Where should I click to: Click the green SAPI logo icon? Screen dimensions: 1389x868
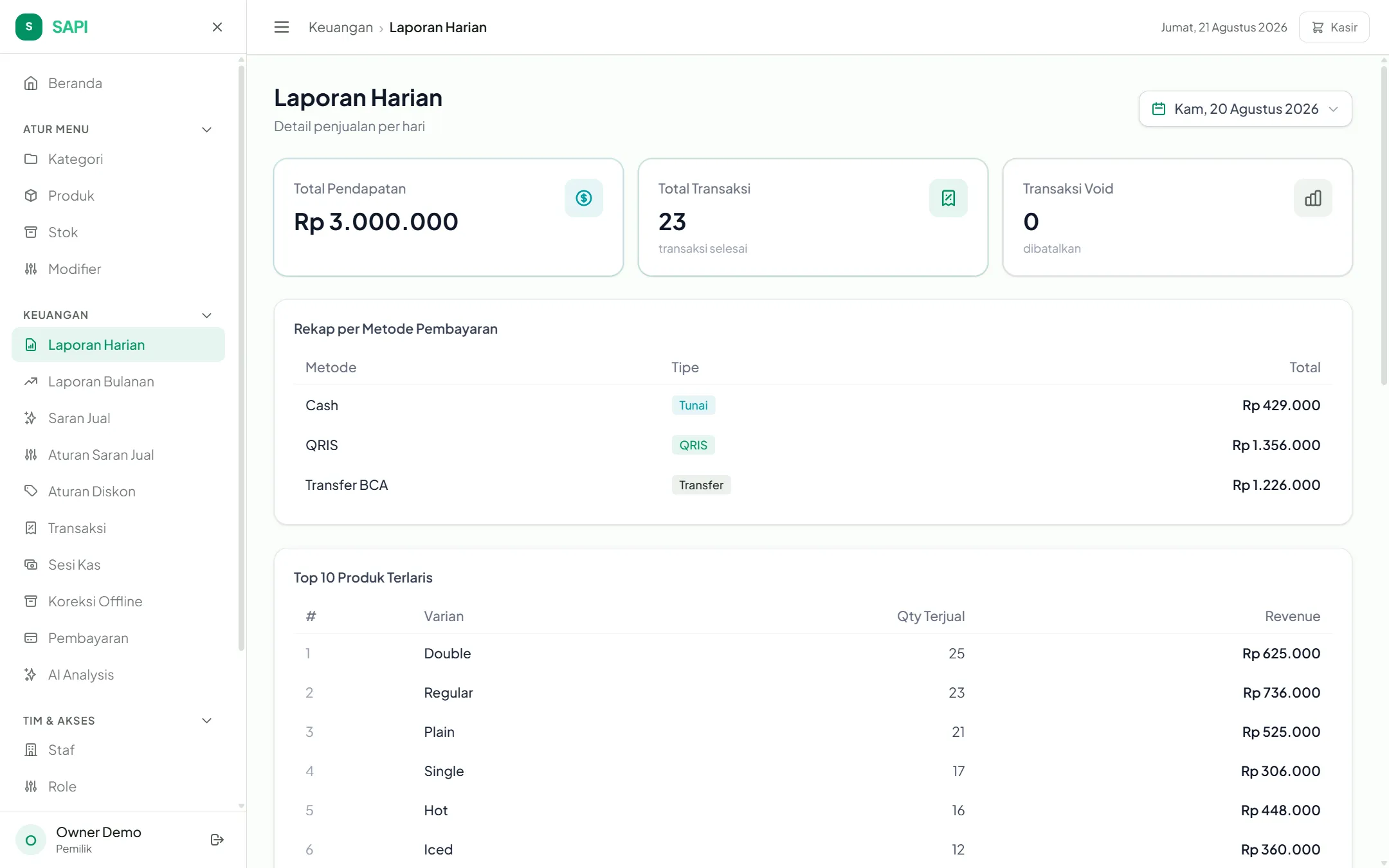click(x=29, y=27)
